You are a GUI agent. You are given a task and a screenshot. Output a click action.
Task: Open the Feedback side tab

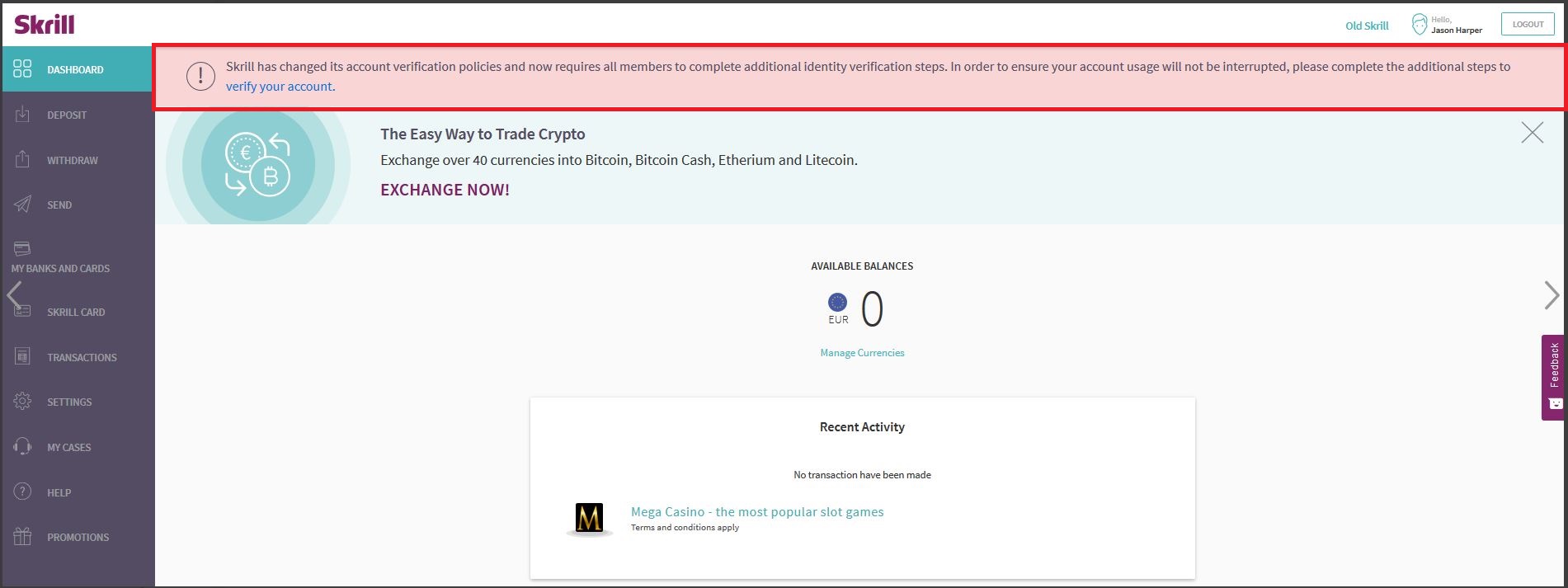(x=1554, y=377)
